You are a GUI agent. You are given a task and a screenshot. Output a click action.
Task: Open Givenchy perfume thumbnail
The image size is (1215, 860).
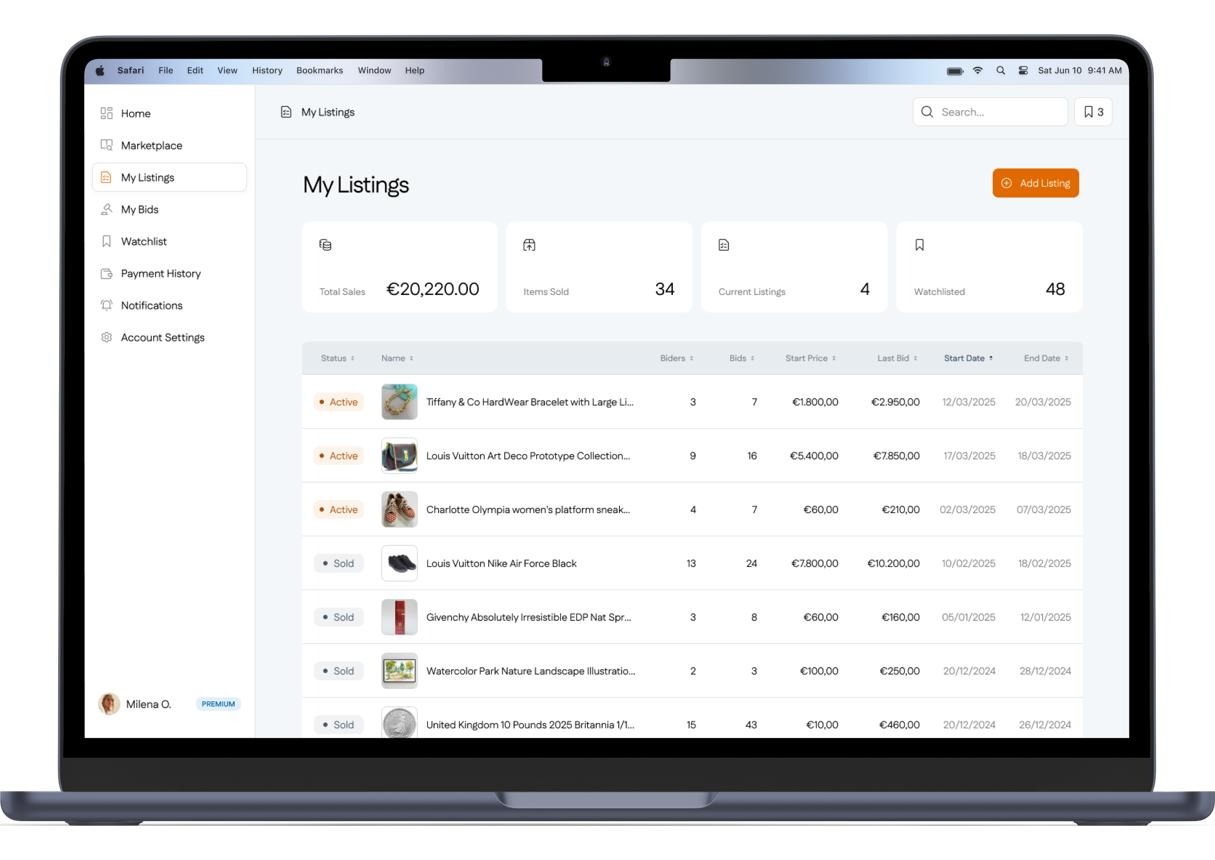(x=399, y=617)
